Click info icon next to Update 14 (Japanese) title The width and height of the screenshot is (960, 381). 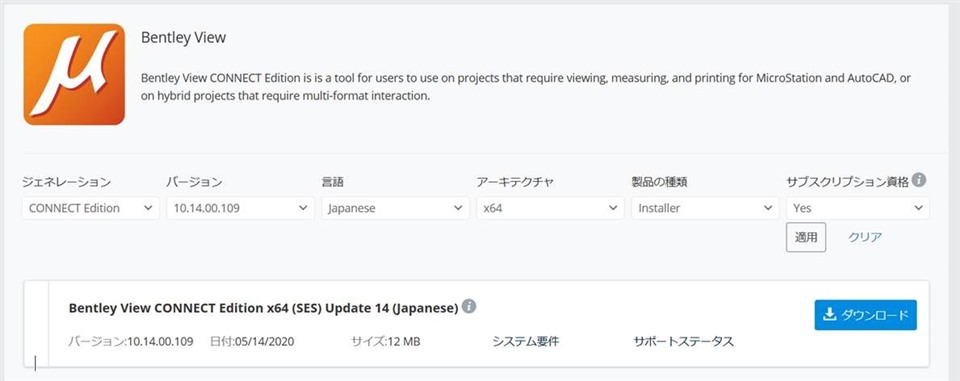(x=469, y=306)
